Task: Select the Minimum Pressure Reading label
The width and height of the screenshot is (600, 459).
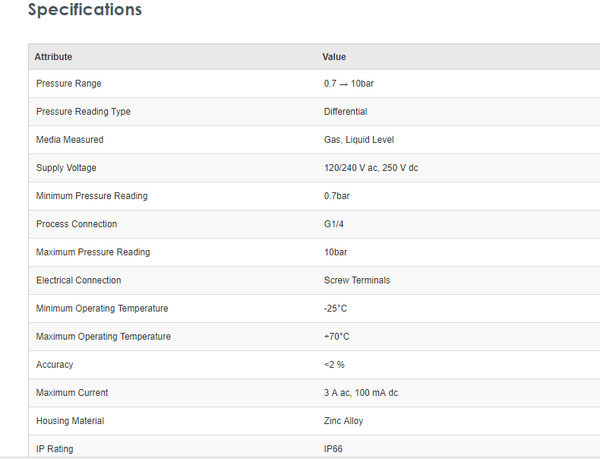Action: click(91, 196)
